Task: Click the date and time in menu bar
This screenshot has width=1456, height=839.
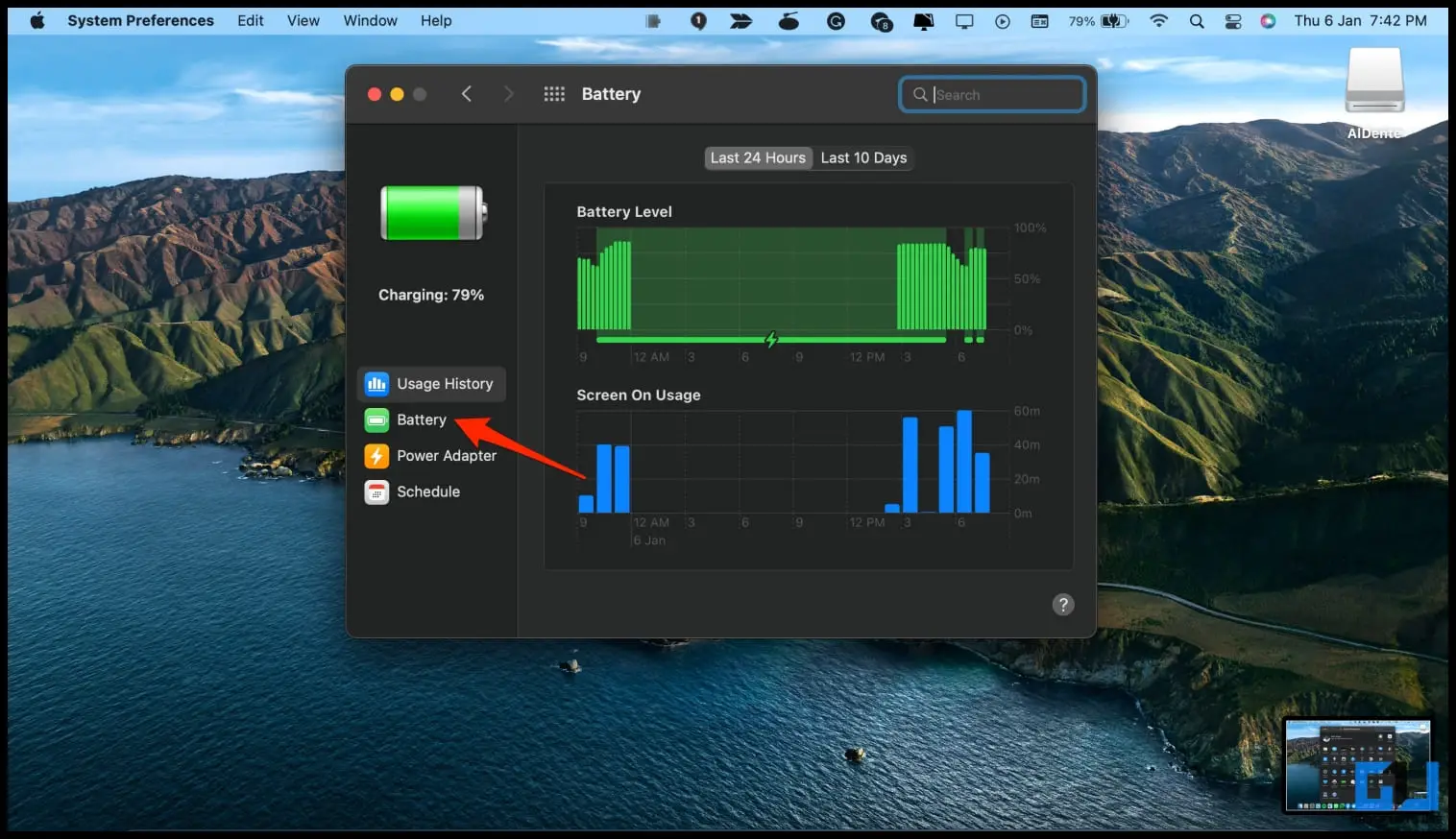Action: (1360, 20)
